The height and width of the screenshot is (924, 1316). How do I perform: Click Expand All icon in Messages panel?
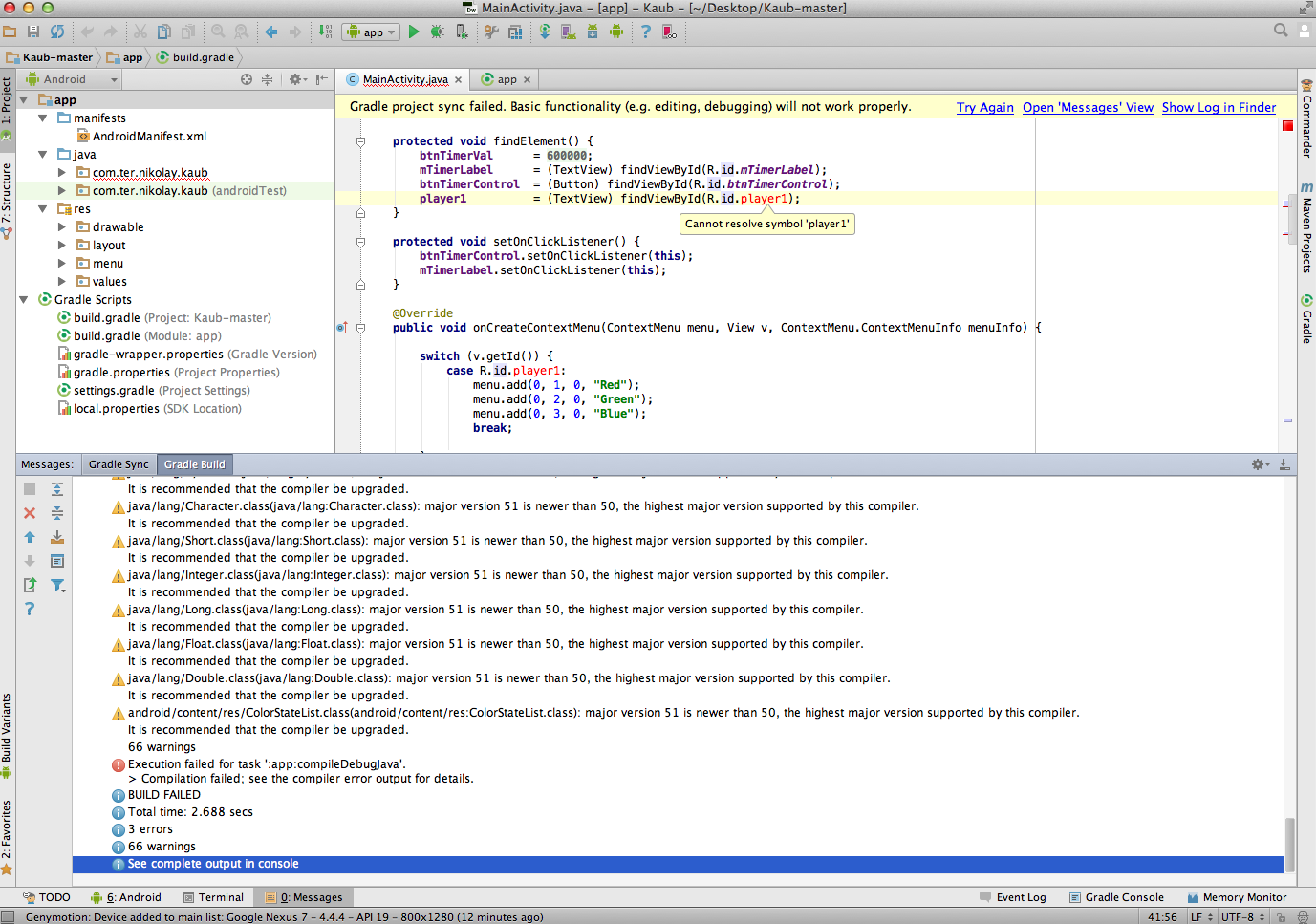point(57,489)
